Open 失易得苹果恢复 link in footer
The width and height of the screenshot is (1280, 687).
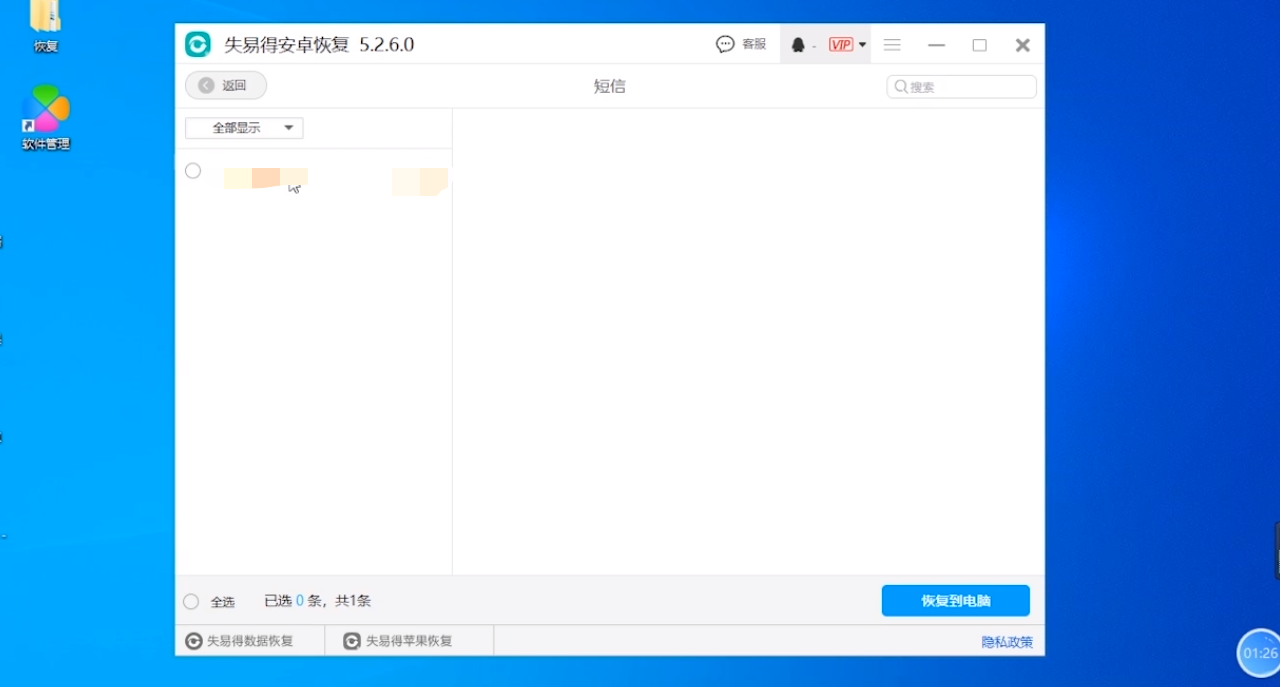coord(398,641)
